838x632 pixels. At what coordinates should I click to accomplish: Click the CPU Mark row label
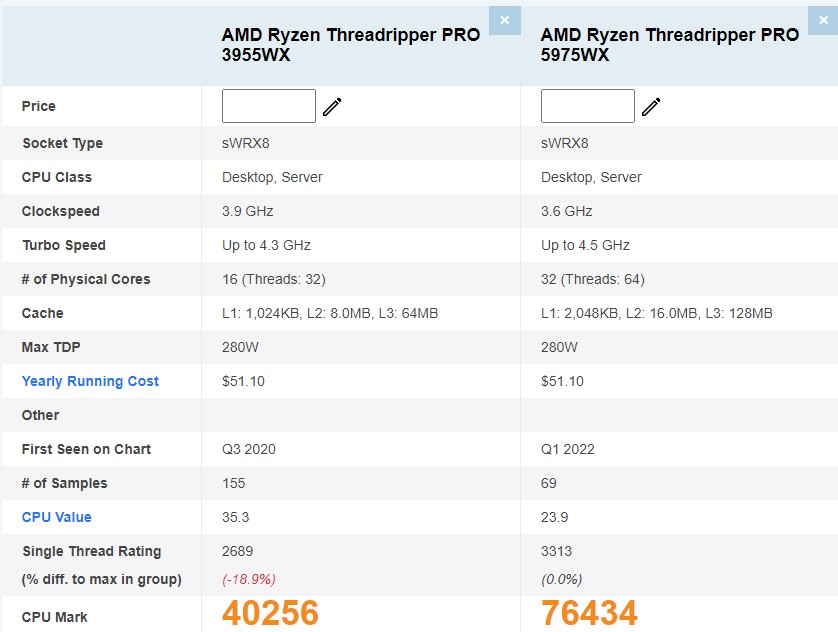(54, 617)
